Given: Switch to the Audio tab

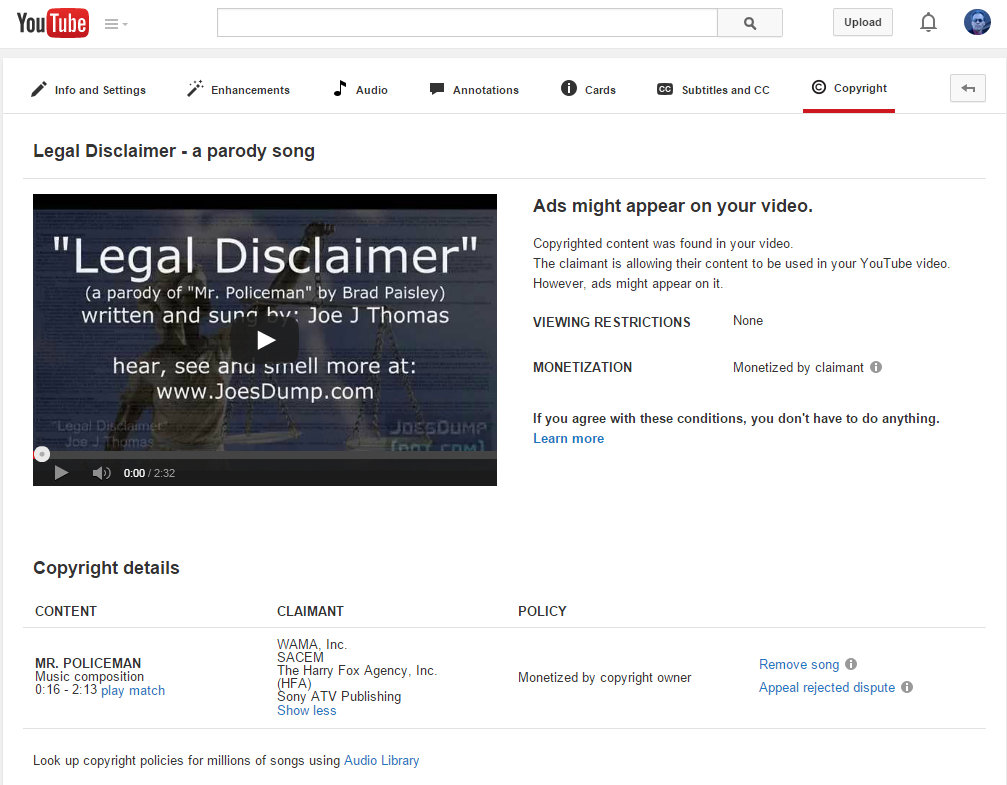Looking at the screenshot, I should pos(360,90).
